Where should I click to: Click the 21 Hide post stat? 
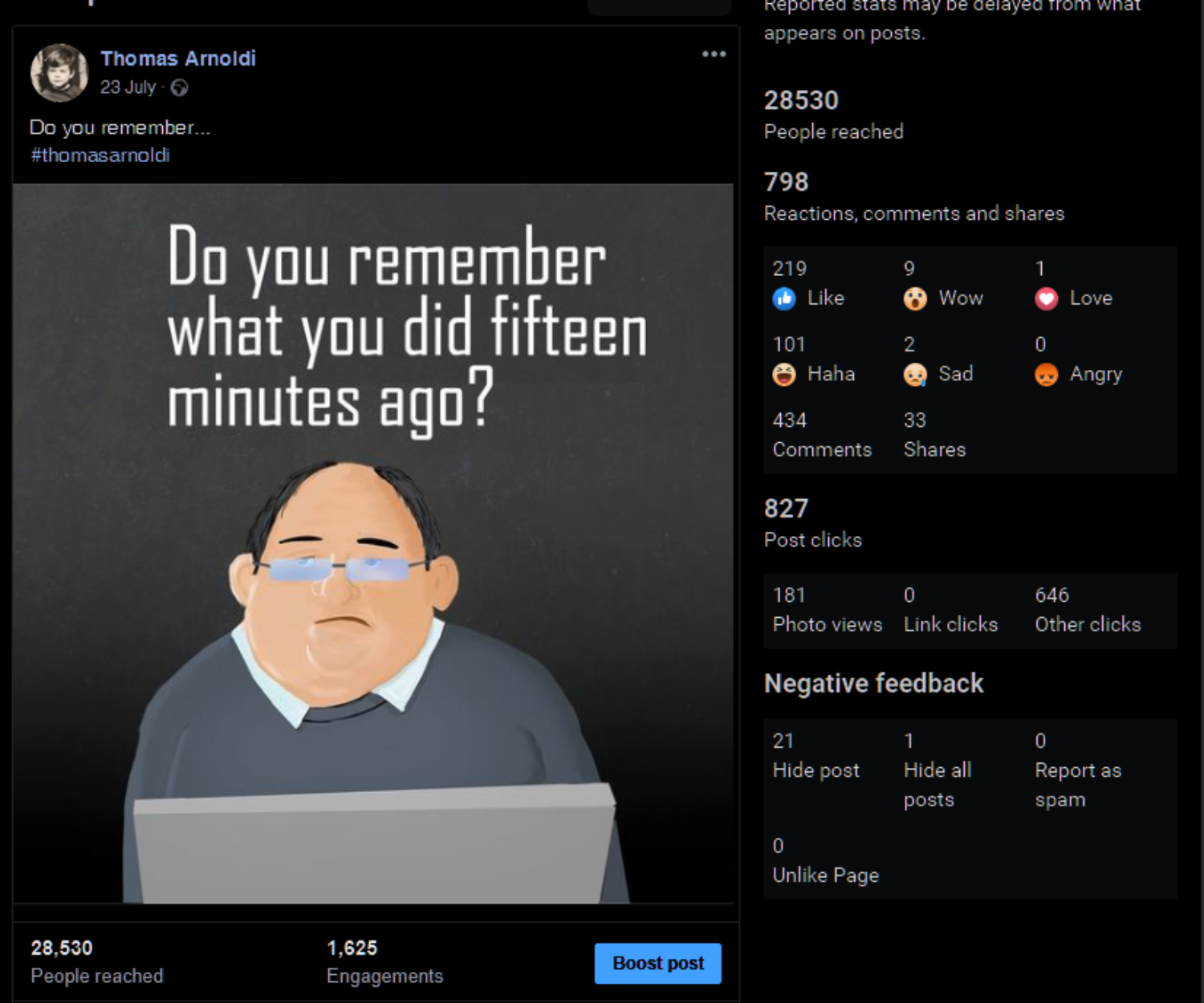816,756
